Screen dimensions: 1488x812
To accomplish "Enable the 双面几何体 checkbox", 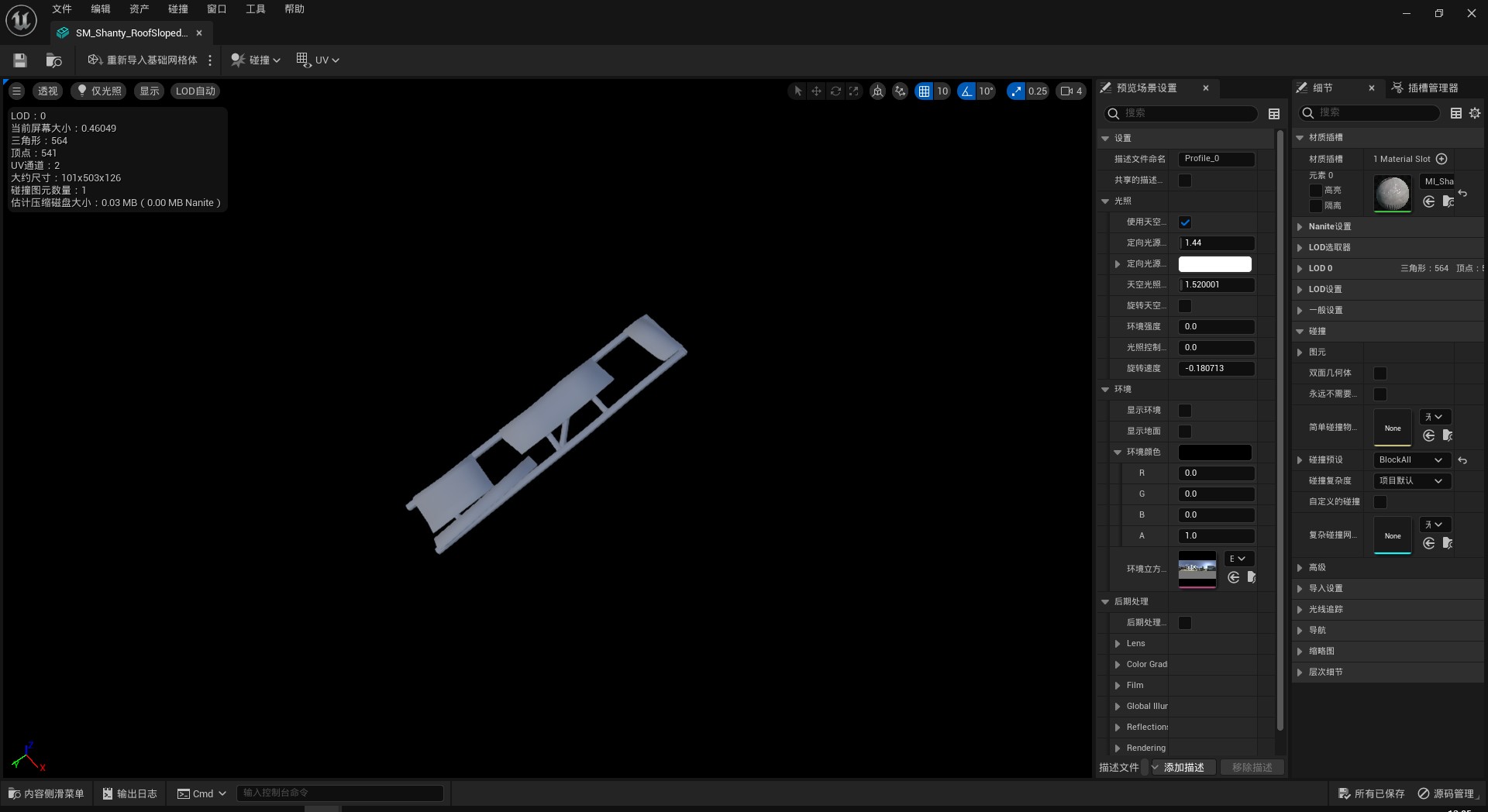I will pos(1379,373).
